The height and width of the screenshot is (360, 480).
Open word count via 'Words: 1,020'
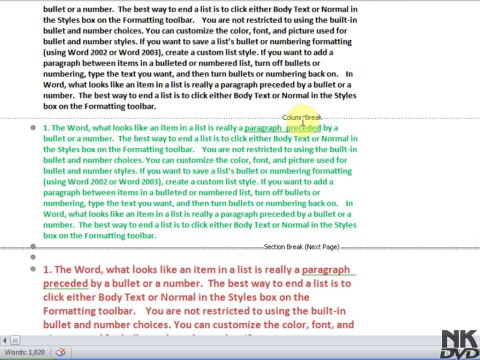(25, 352)
